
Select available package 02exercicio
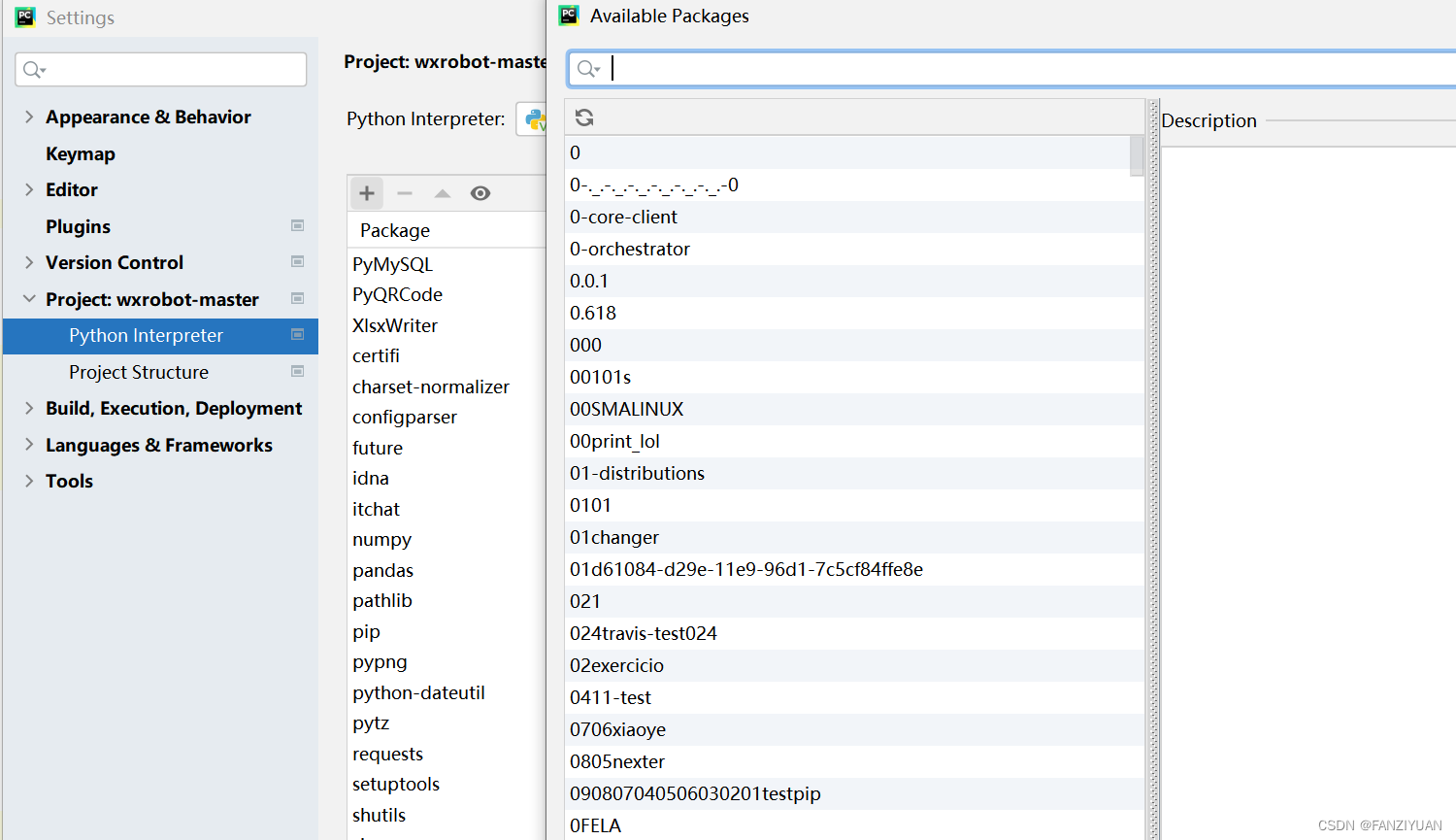pyautogui.click(x=855, y=665)
